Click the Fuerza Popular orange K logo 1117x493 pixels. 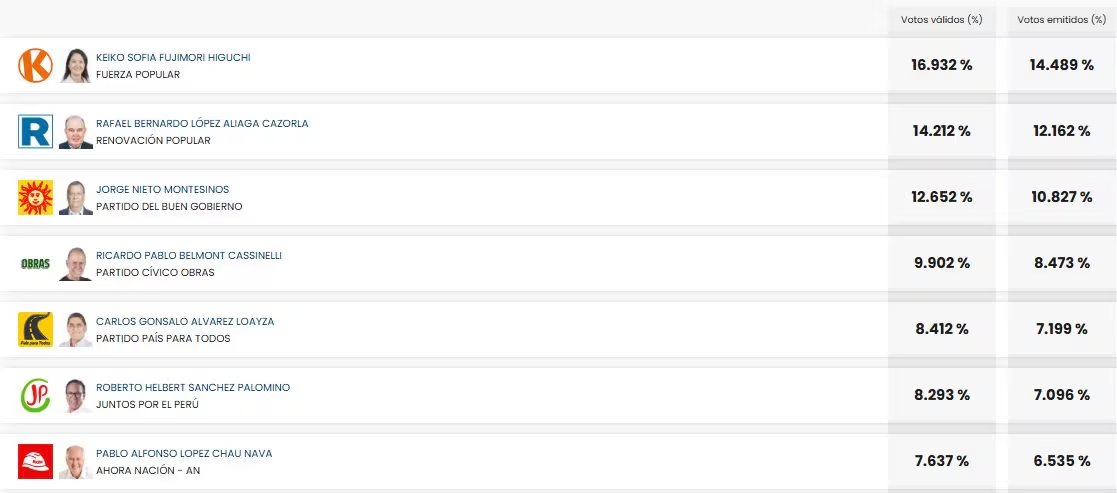click(35, 66)
